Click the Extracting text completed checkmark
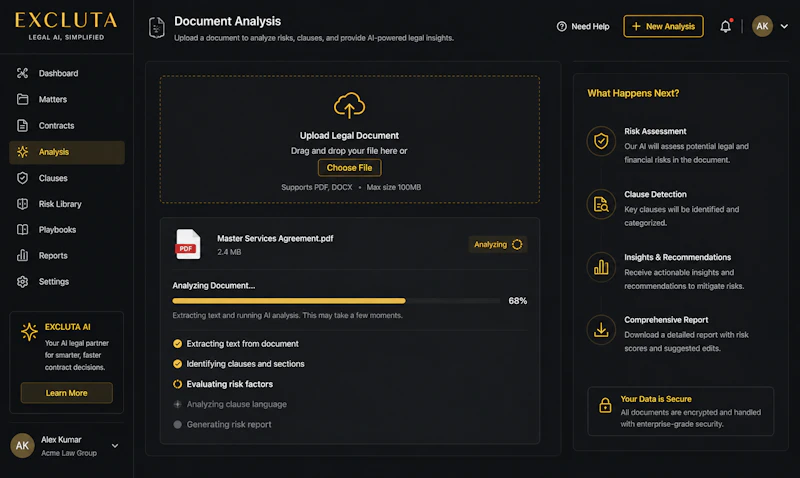This screenshot has height=478, width=800. (178, 343)
